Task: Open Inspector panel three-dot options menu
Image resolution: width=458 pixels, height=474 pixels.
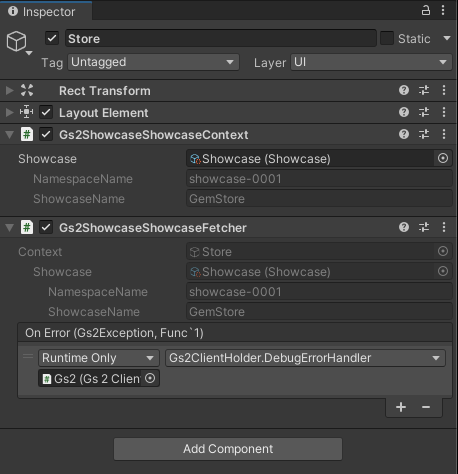Action: point(443,10)
